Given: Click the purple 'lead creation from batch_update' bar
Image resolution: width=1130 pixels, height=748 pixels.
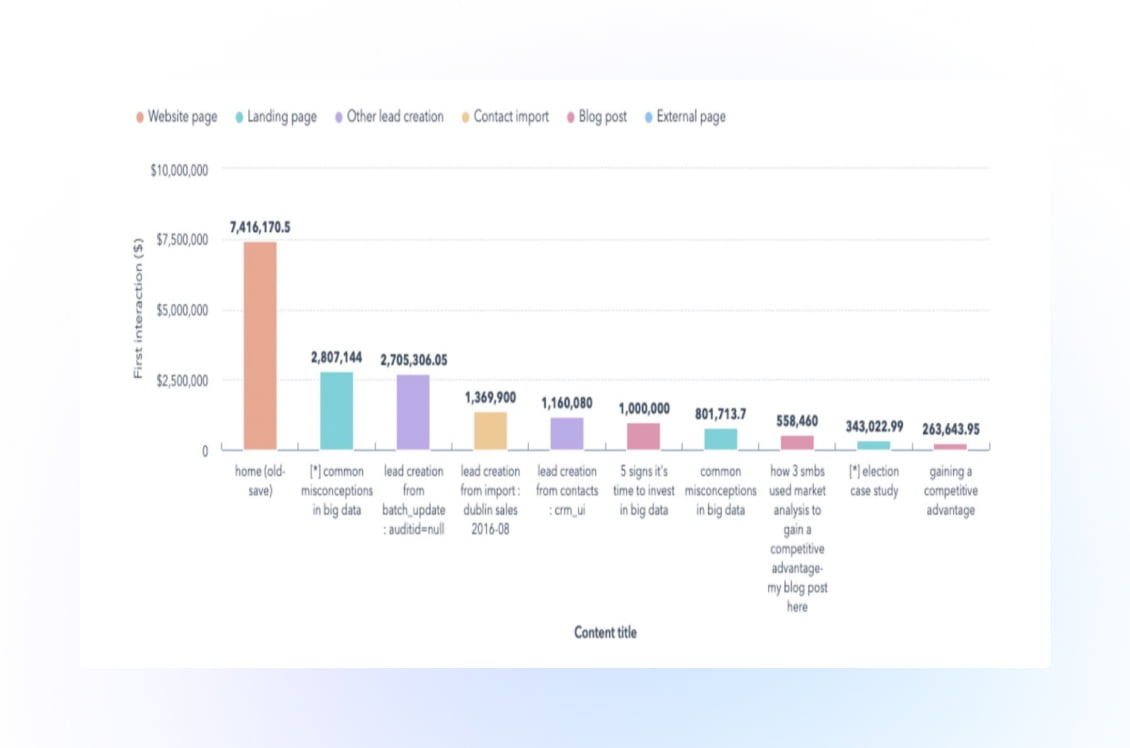Looking at the screenshot, I should [412, 410].
